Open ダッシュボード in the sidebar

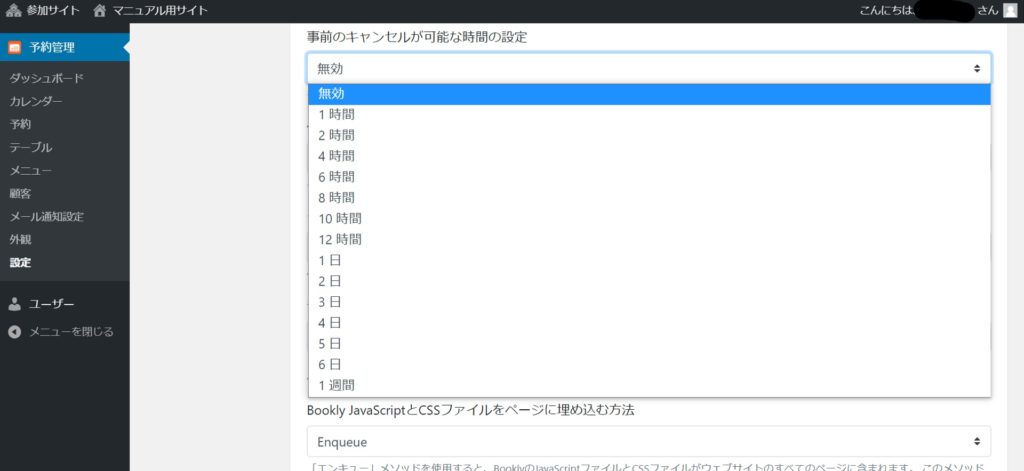coord(46,78)
